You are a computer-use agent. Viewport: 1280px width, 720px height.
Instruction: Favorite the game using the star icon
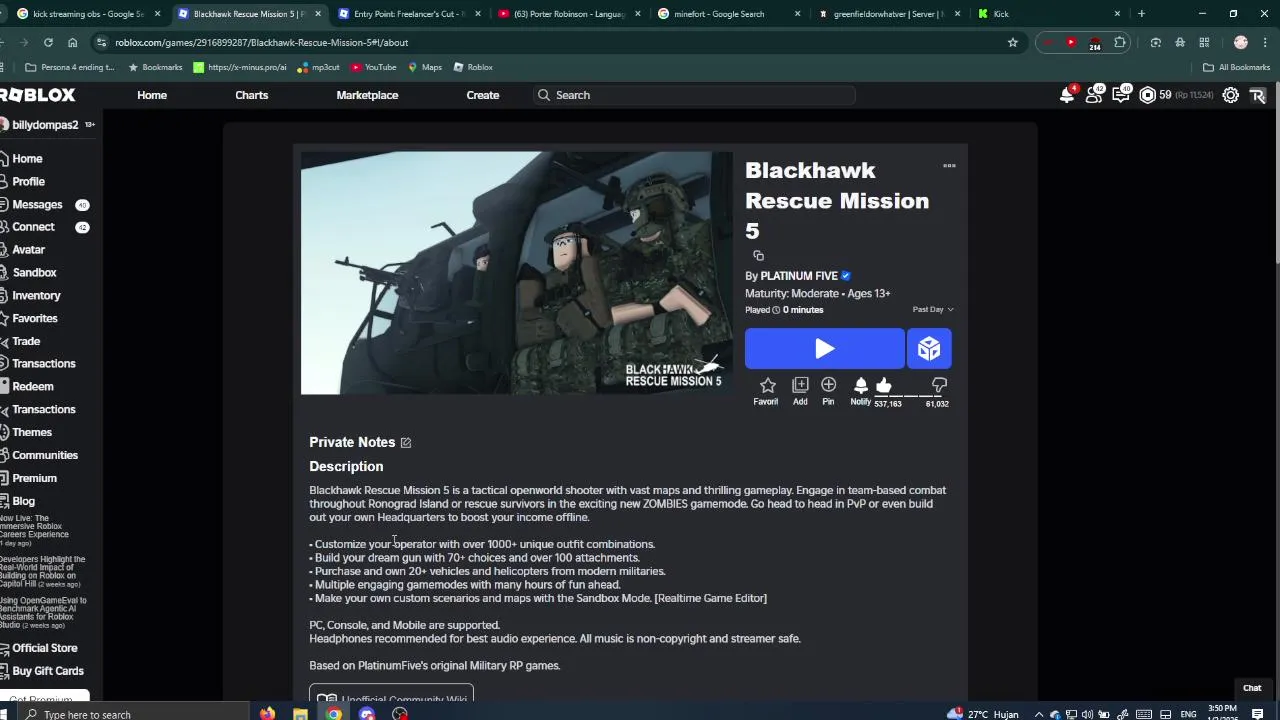click(767, 385)
